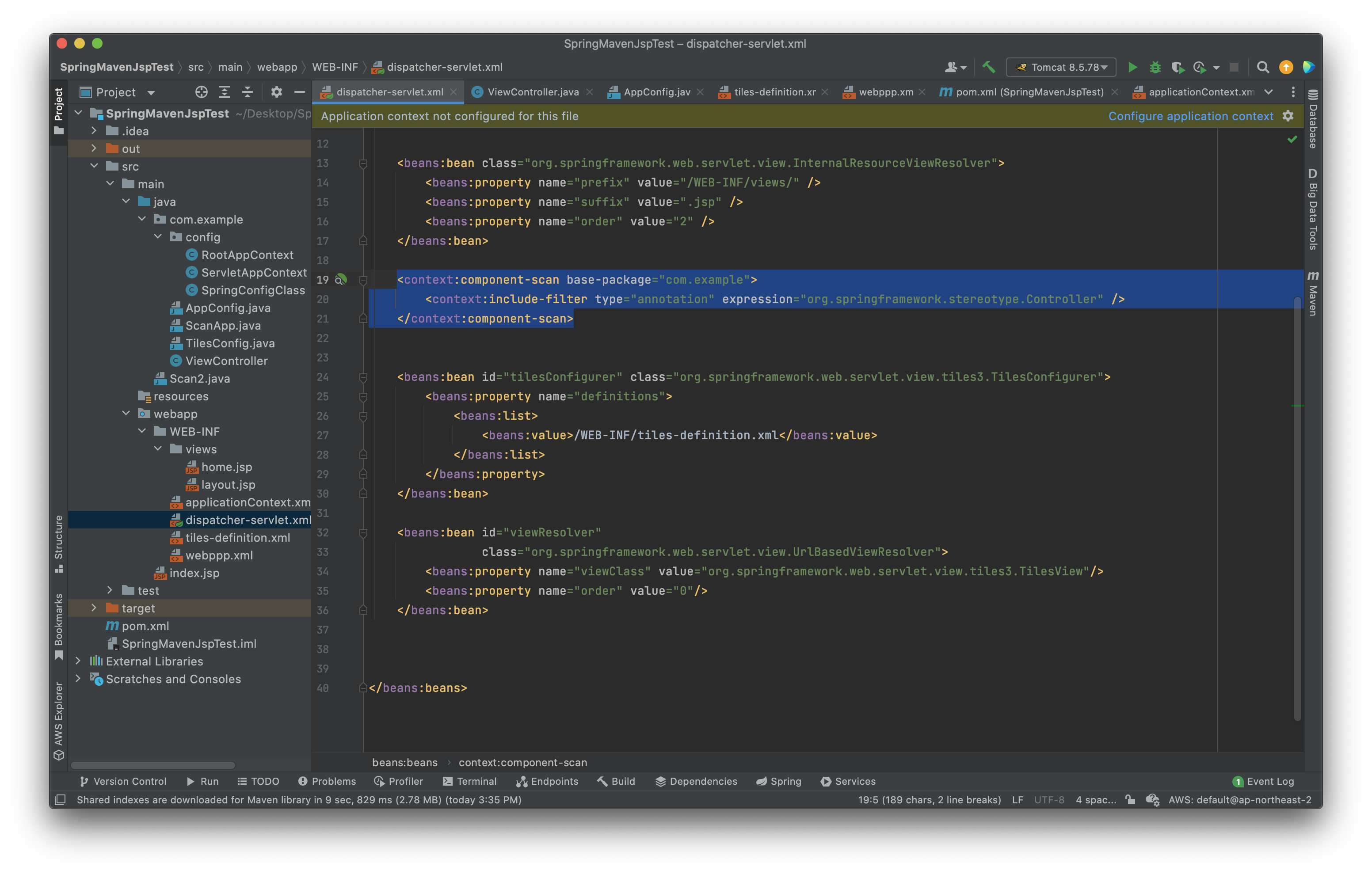
Task: Click the Project panel horizontal scrollbar
Action: [152, 765]
